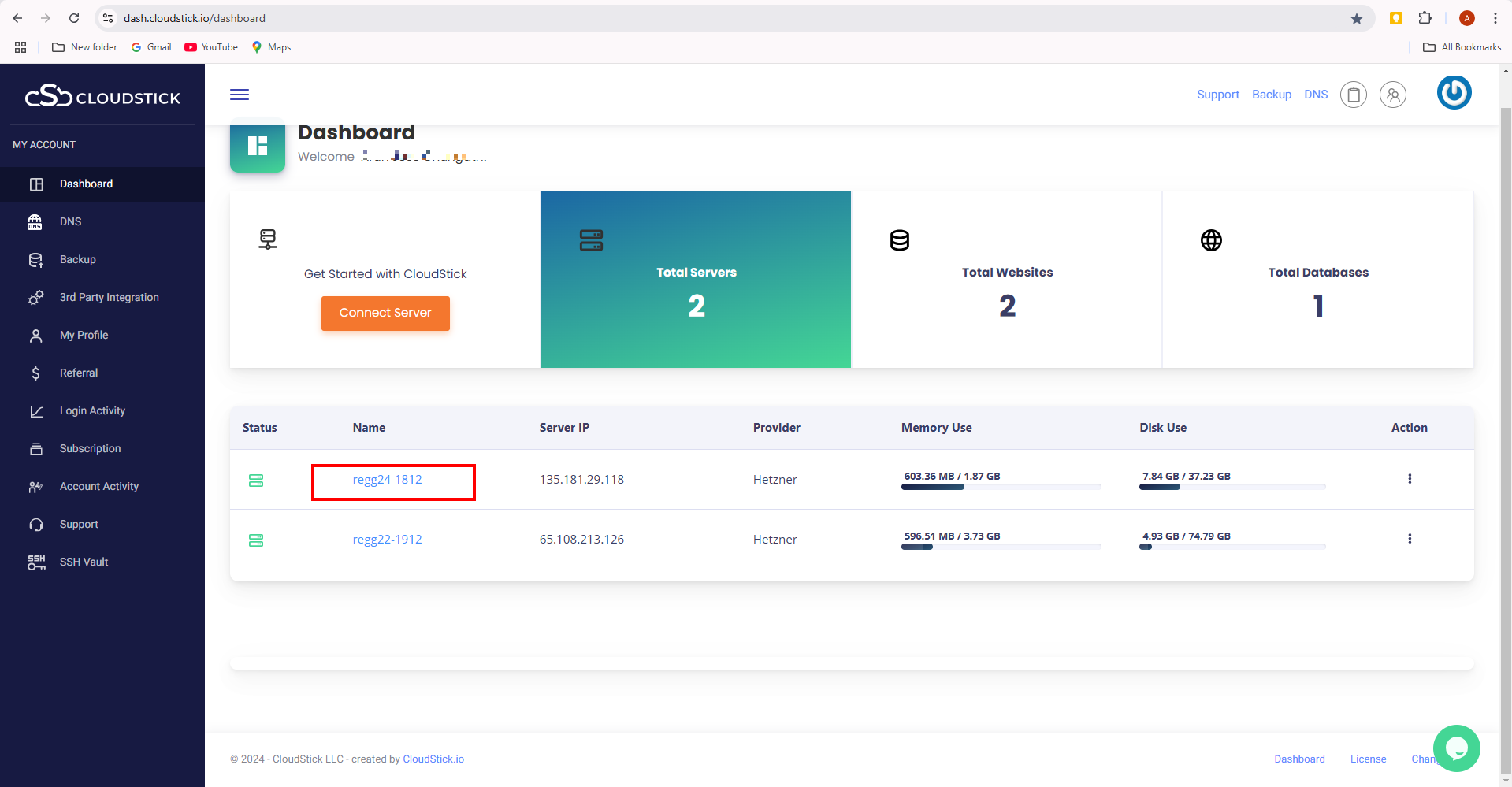Go to 3rd Party Integration page

pos(109,297)
